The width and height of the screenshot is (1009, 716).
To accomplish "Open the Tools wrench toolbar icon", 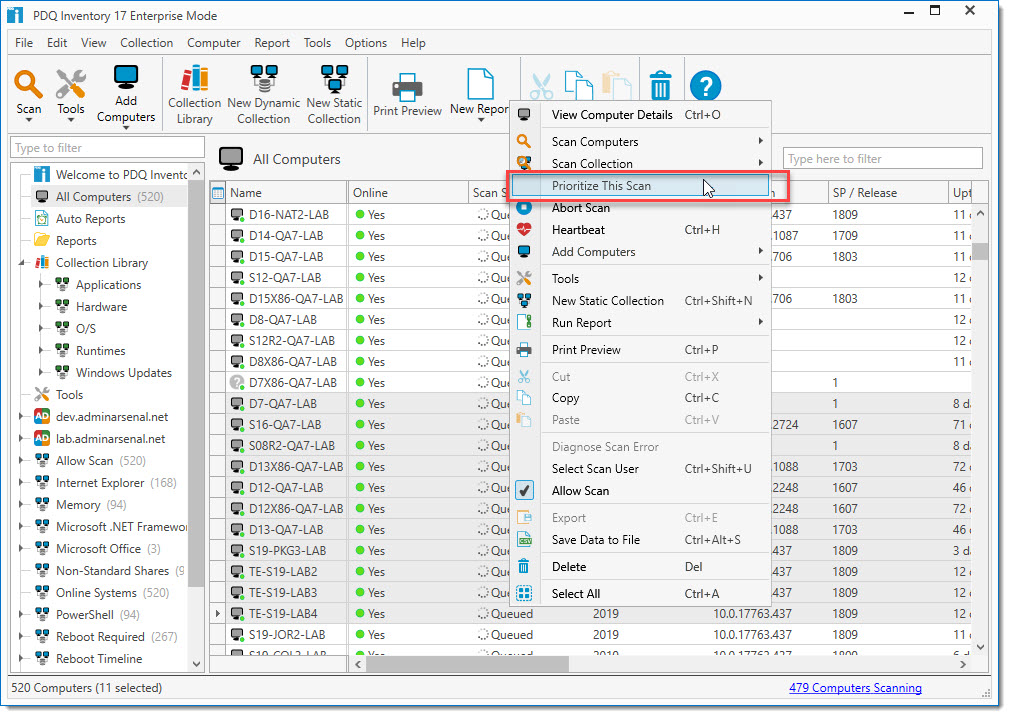I will tap(70, 84).
